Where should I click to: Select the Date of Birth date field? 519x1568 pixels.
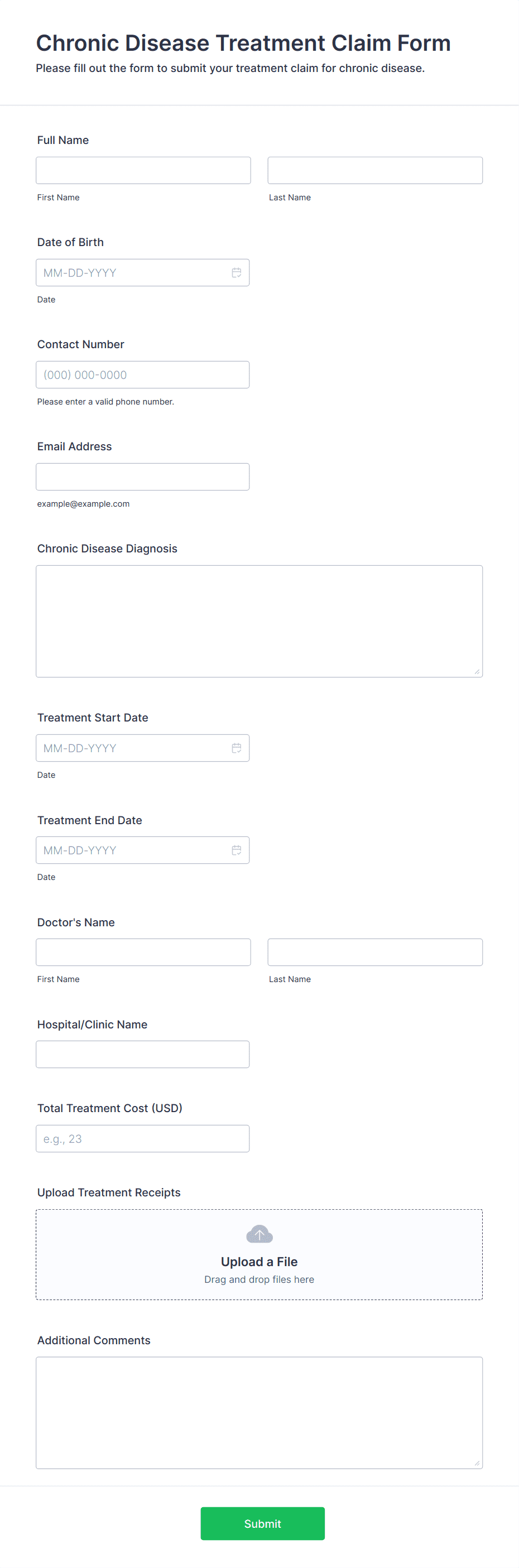pyautogui.click(x=143, y=273)
